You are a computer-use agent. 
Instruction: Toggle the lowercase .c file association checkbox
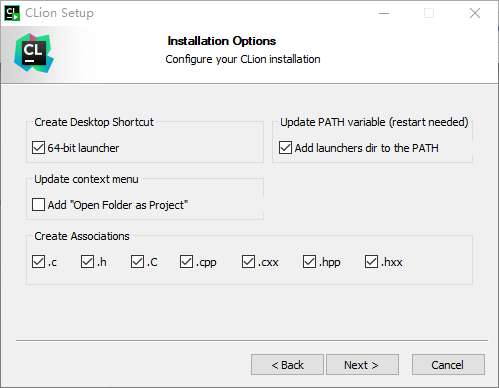click(38, 262)
